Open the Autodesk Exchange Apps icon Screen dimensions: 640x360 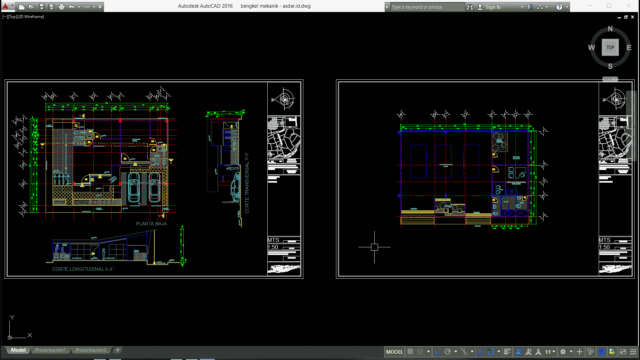530,7
